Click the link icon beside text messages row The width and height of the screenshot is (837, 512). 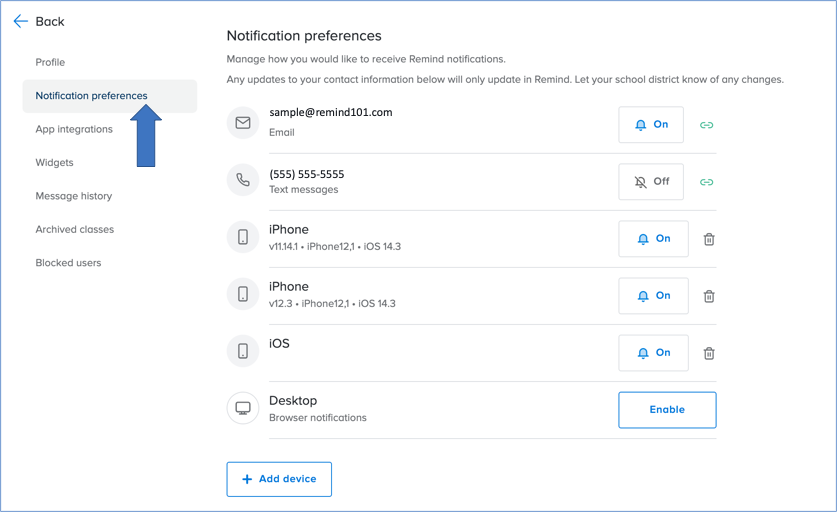click(x=706, y=182)
